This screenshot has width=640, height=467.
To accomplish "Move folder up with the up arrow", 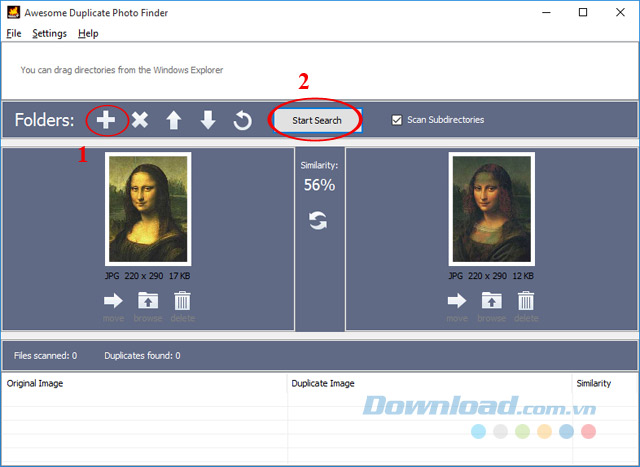I will [x=174, y=120].
